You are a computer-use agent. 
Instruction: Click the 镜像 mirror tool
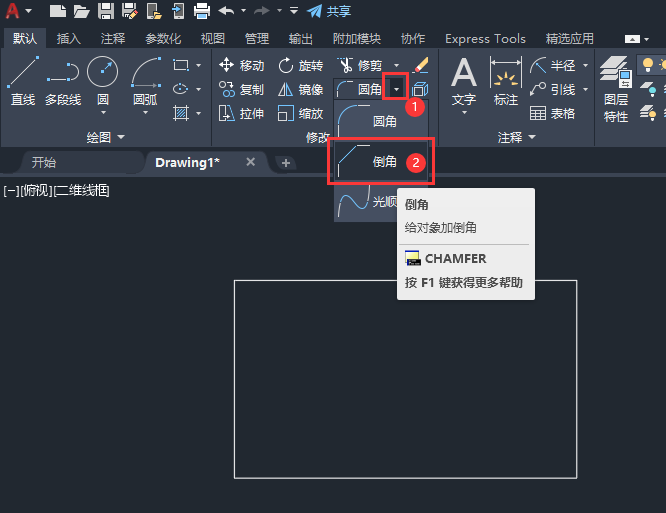click(301, 90)
